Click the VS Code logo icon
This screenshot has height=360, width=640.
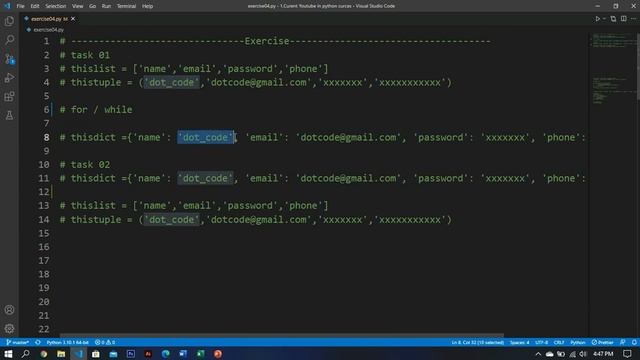(7, 6)
